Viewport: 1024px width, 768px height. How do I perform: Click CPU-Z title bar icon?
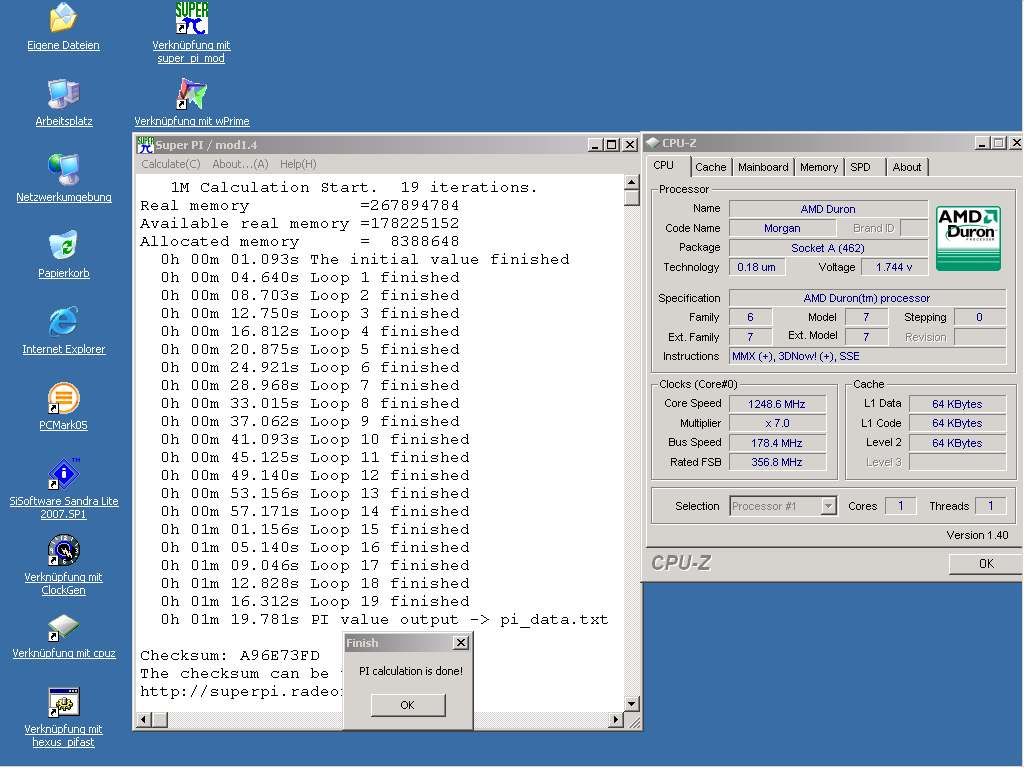(652, 143)
